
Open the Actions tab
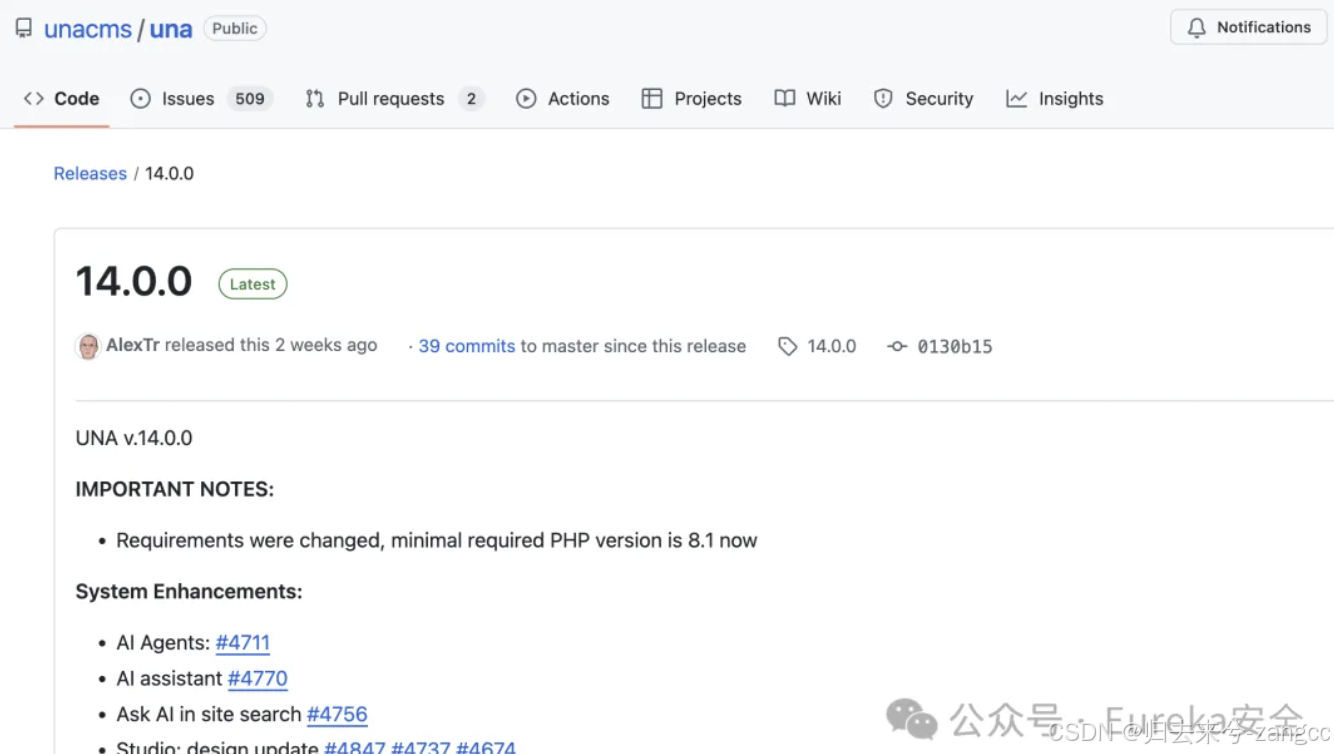[x=562, y=98]
